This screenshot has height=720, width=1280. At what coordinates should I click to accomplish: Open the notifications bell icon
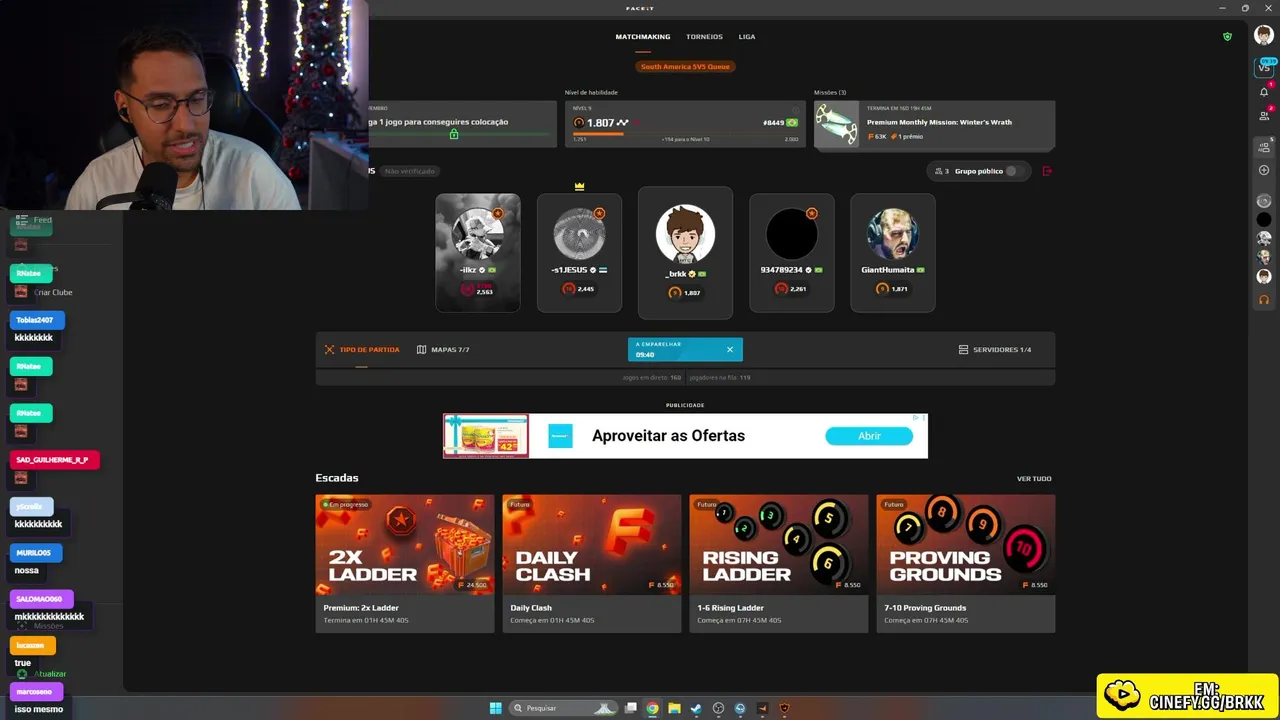click(1264, 92)
